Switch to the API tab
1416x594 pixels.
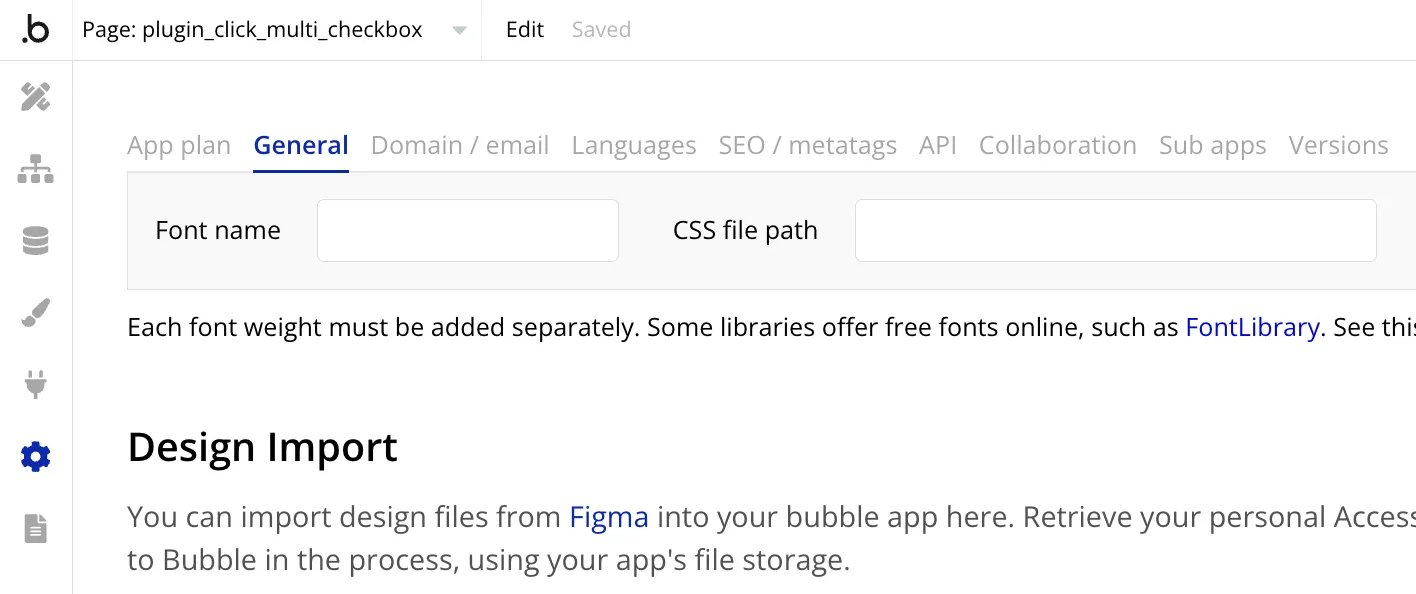(938, 146)
